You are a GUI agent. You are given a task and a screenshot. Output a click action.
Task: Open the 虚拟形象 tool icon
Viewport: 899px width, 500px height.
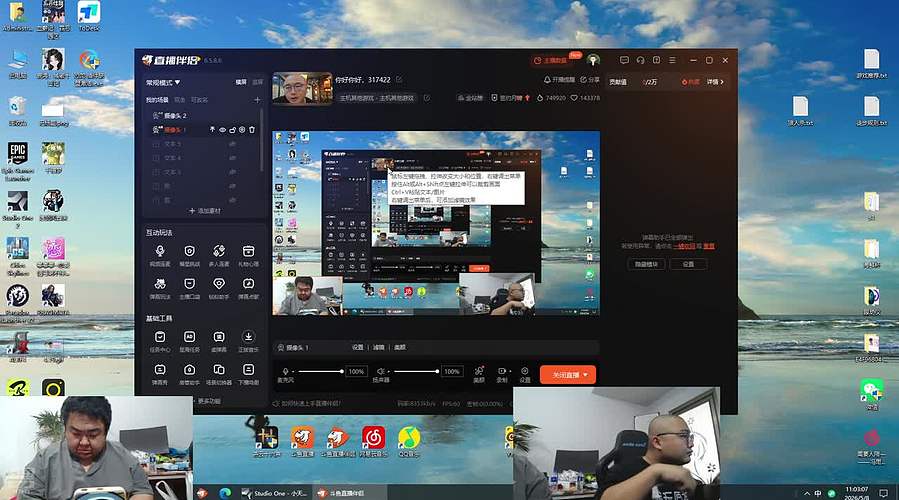tap(219, 337)
